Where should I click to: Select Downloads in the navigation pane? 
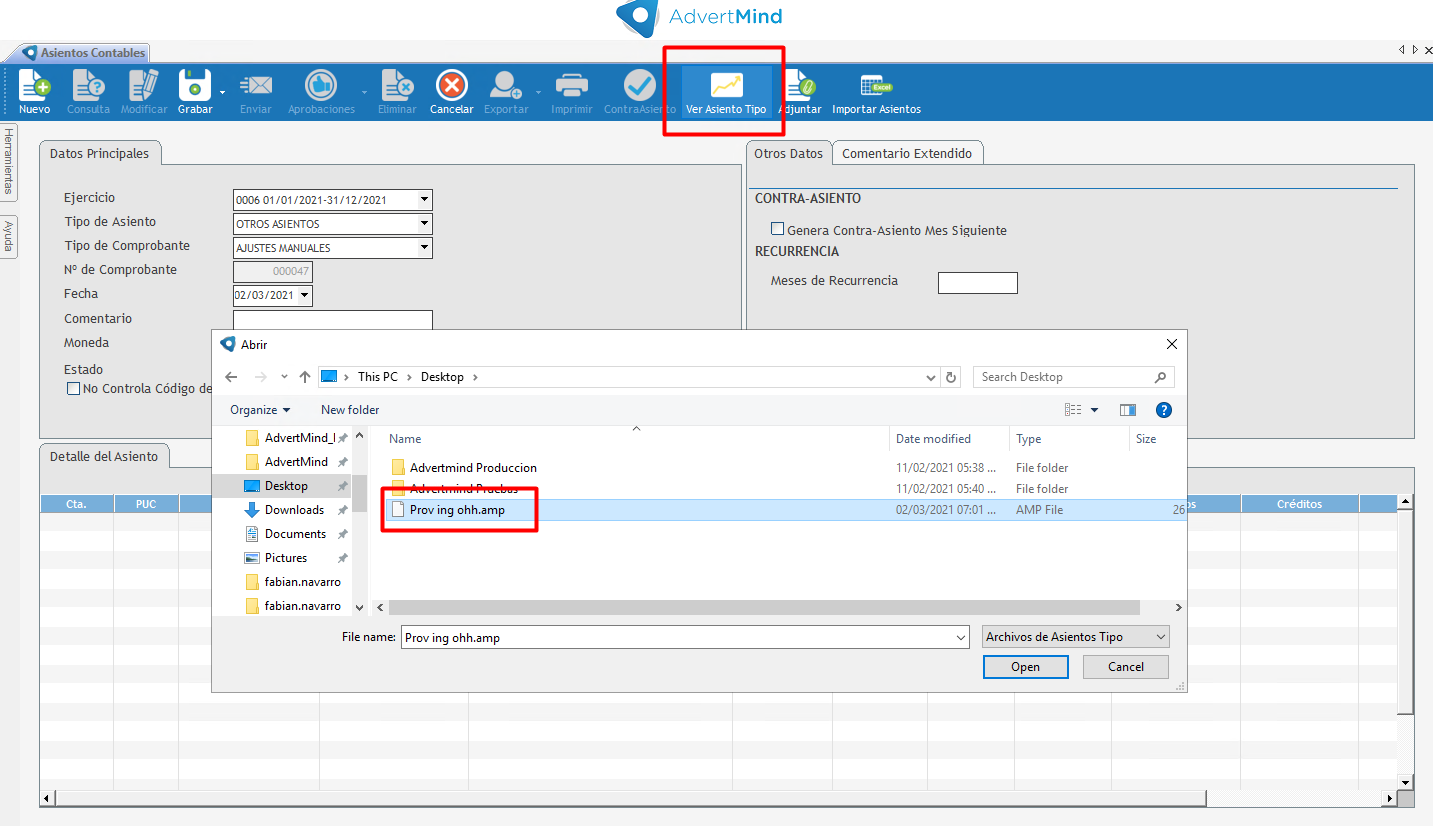click(294, 510)
